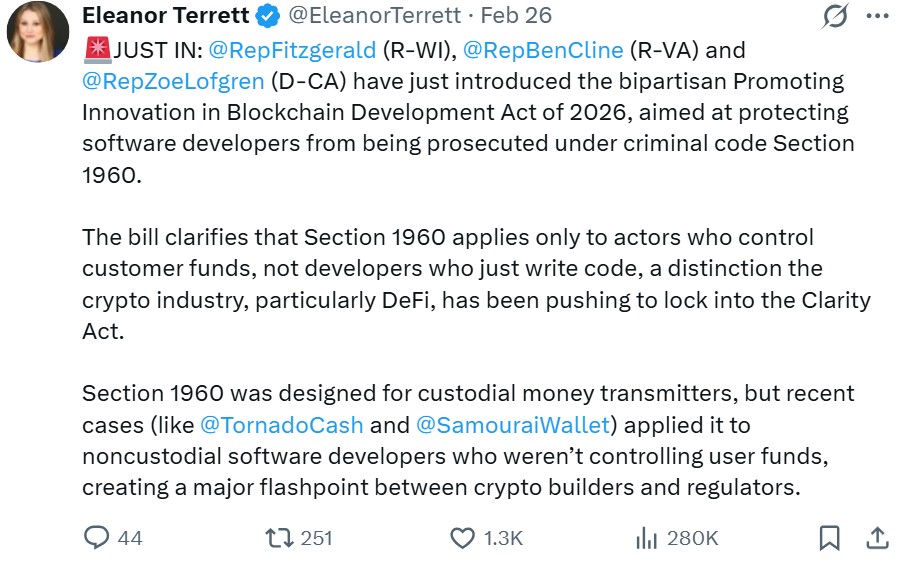Click the reply speech bubble icon
907x567 pixels.
tap(96, 538)
